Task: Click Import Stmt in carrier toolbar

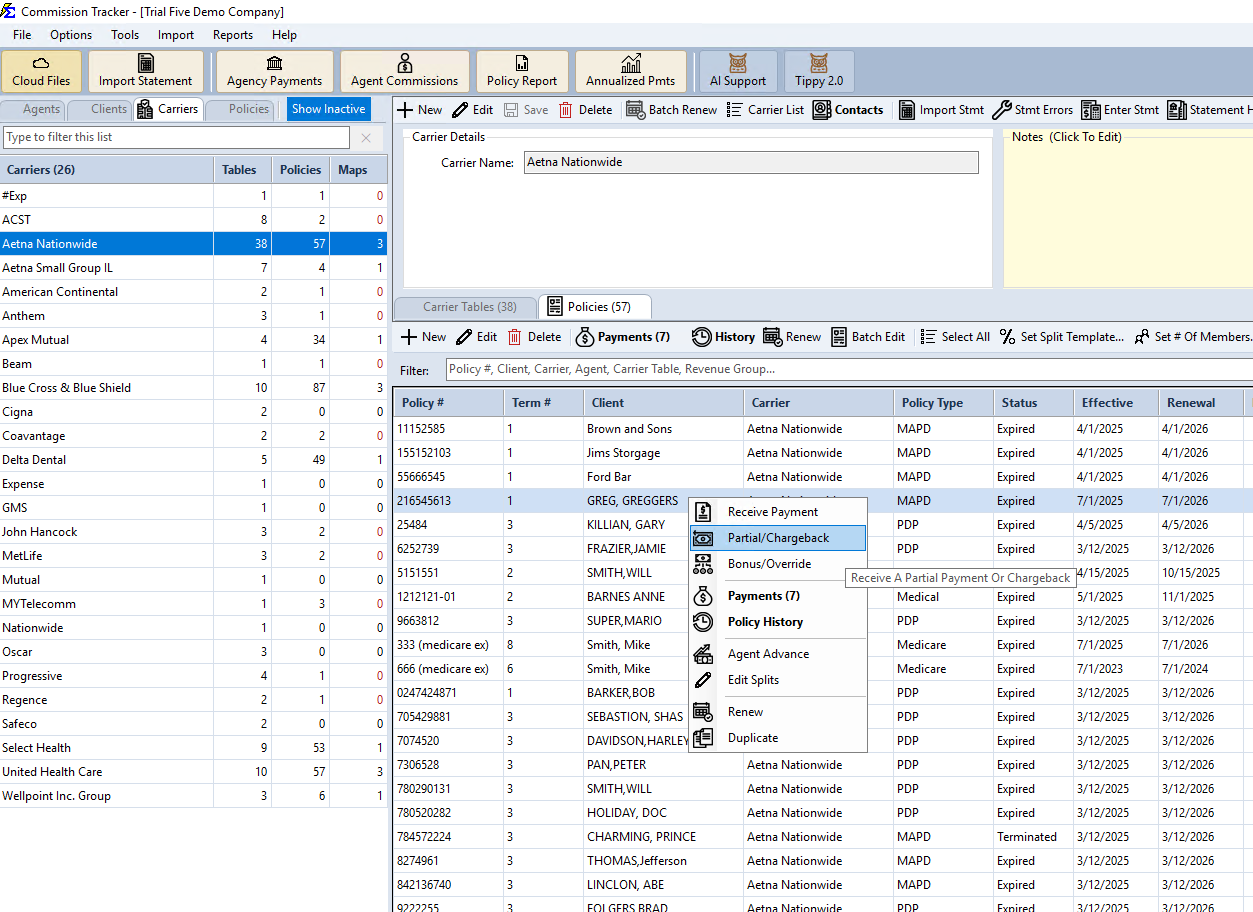Action: pos(941,110)
